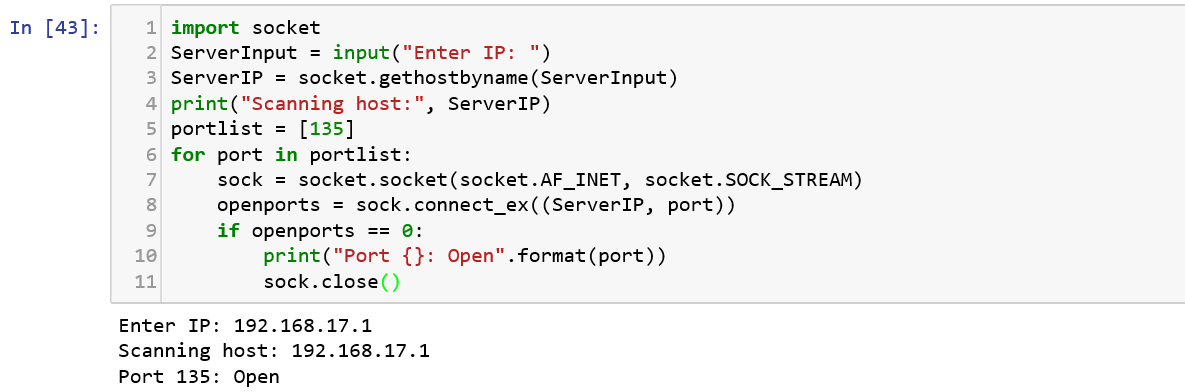Viewport: 1185px width, 392px height.
Task: Click the "Enter IP: 192.168.17.1" output line
Action: [246, 326]
